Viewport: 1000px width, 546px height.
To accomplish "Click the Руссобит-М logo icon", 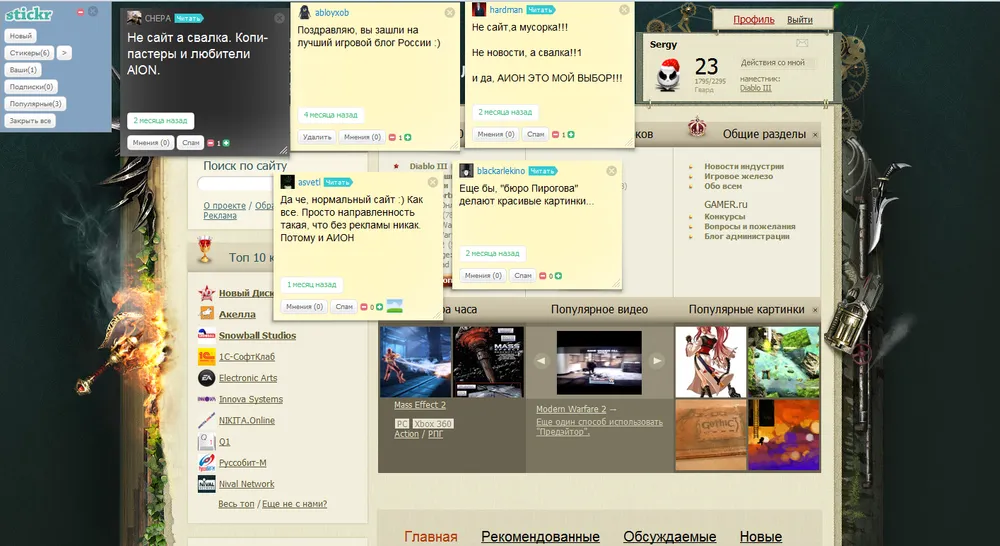I will pyautogui.click(x=206, y=462).
